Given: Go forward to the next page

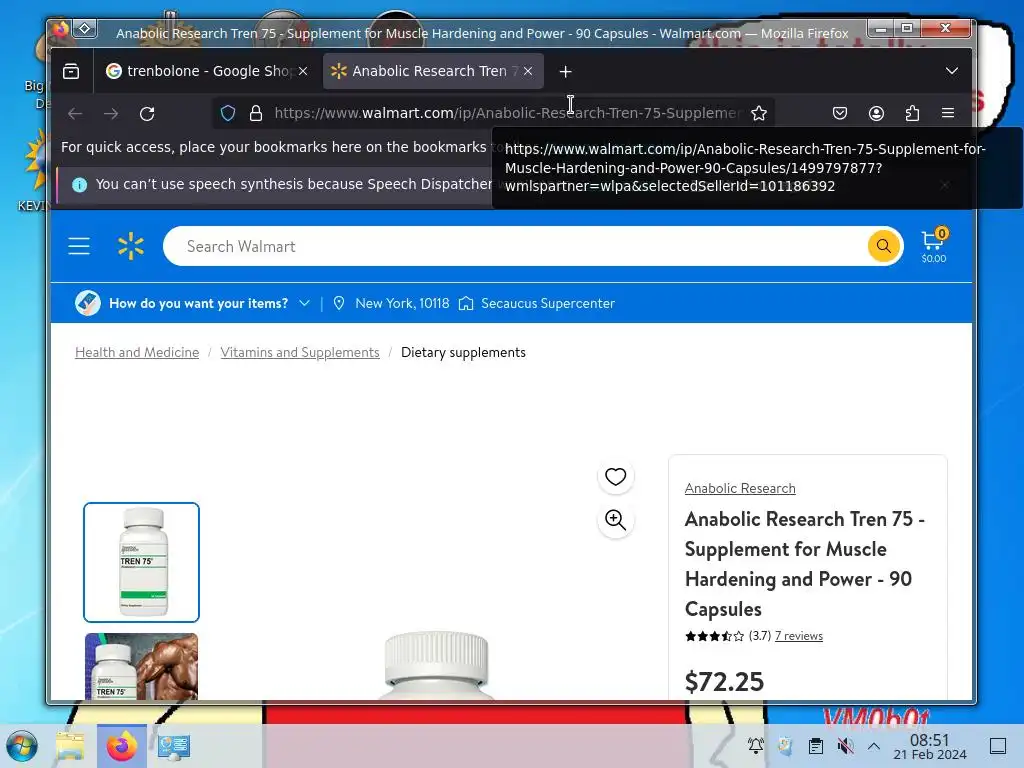Looking at the screenshot, I should (x=111, y=114).
